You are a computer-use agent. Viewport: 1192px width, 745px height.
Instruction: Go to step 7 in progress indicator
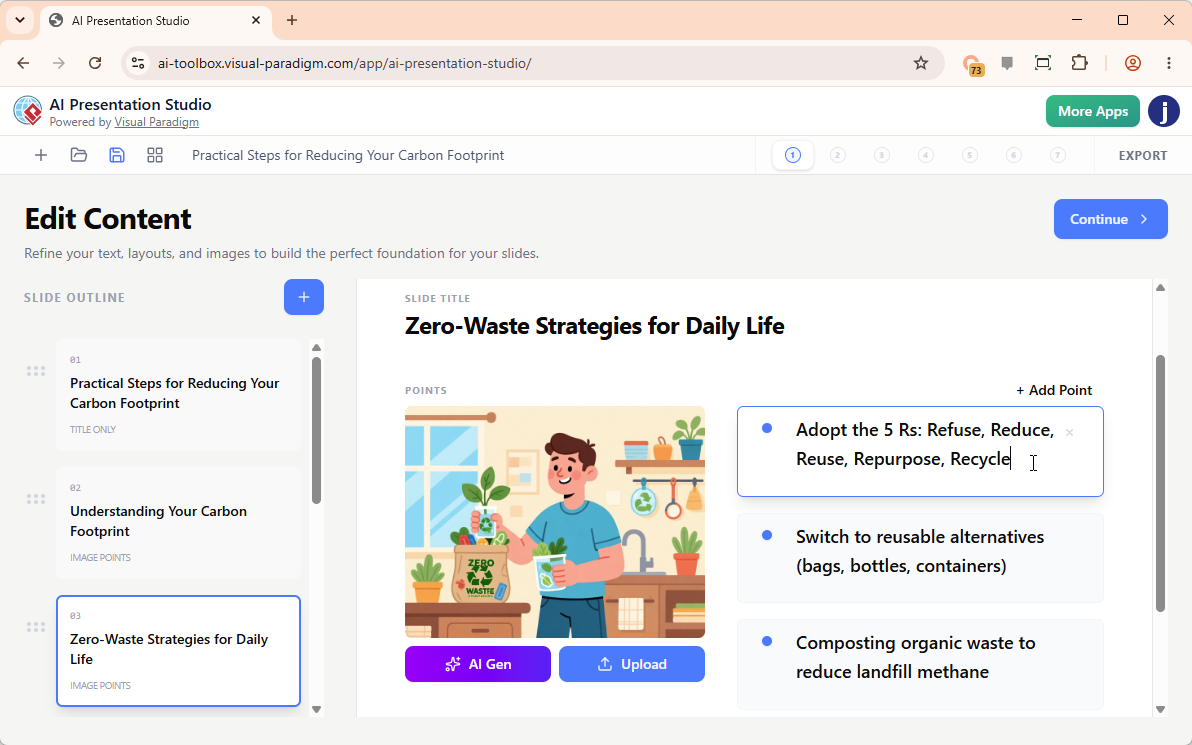[x=1057, y=155]
